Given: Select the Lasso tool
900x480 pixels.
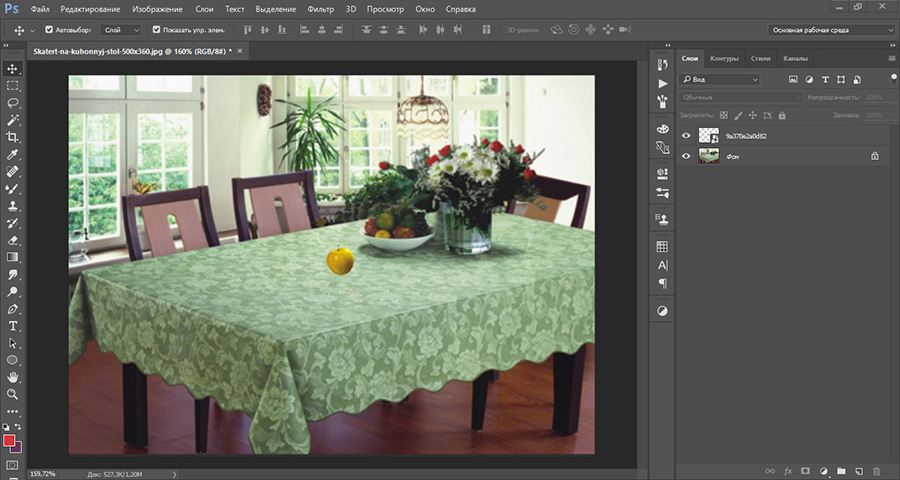Looking at the screenshot, I should pos(13,103).
